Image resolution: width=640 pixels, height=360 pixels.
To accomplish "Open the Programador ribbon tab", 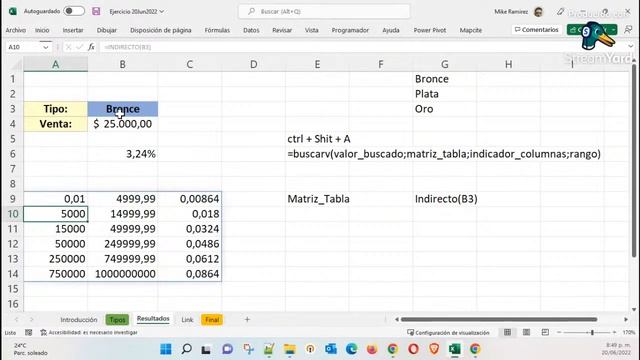I will pos(350,30).
